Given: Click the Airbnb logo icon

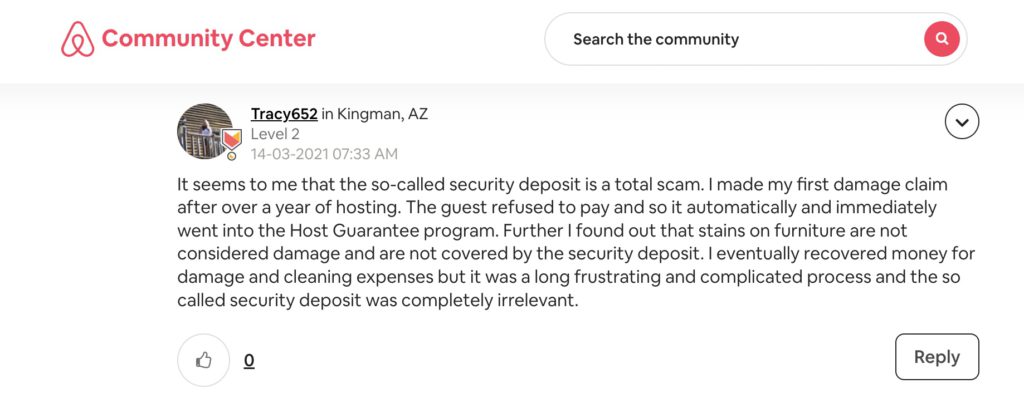Looking at the screenshot, I should tap(78, 39).
